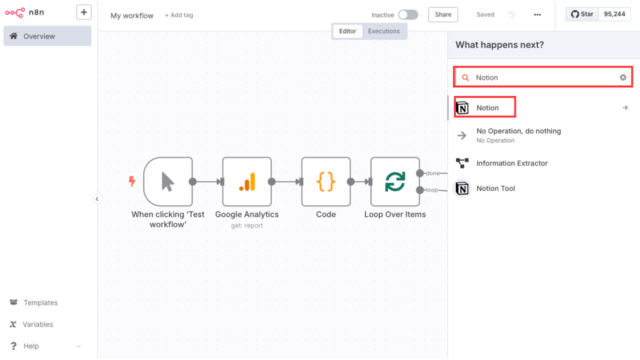Click the What happens next? heading

tap(500, 45)
